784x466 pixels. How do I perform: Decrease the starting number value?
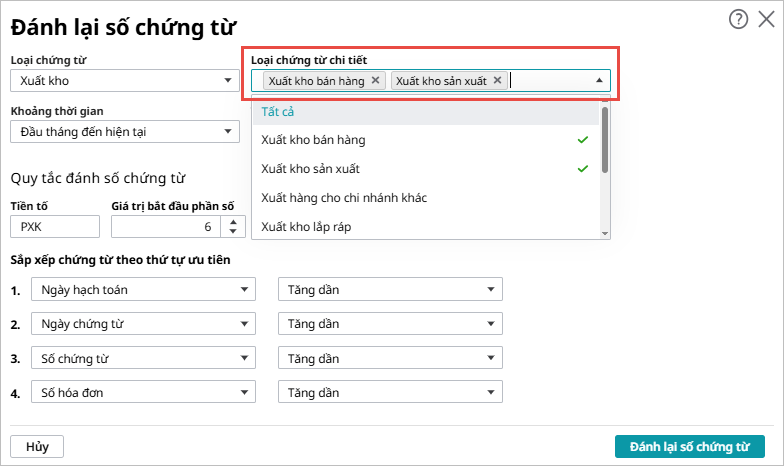coord(233,232)
